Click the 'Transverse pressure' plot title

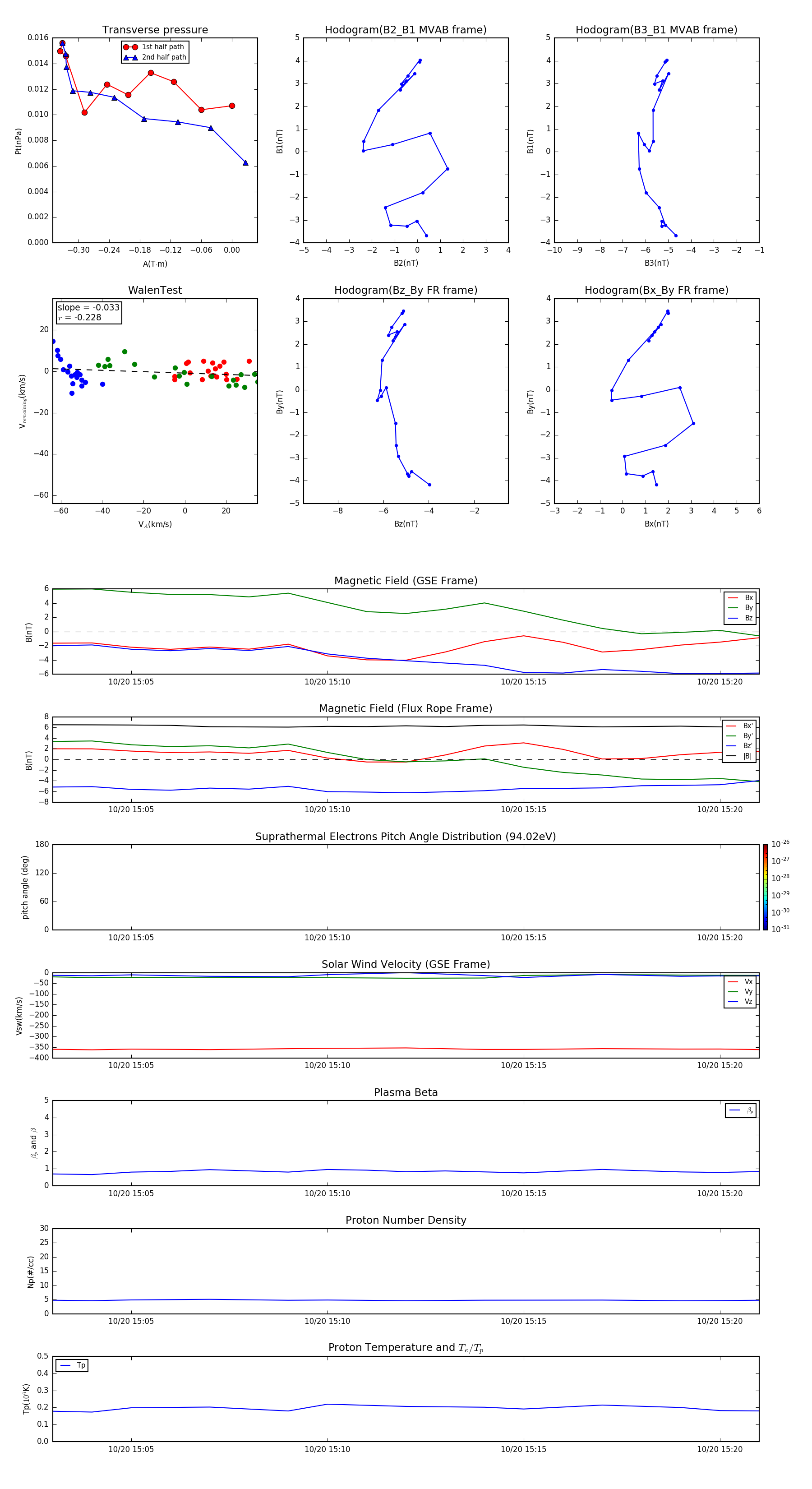tap(155, 30)
